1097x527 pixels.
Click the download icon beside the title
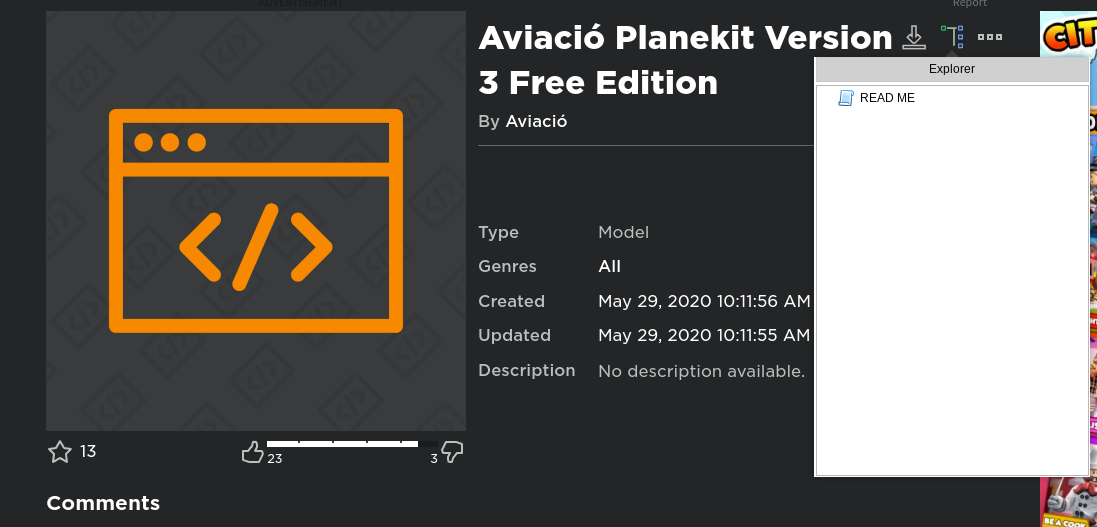(913, 37)
